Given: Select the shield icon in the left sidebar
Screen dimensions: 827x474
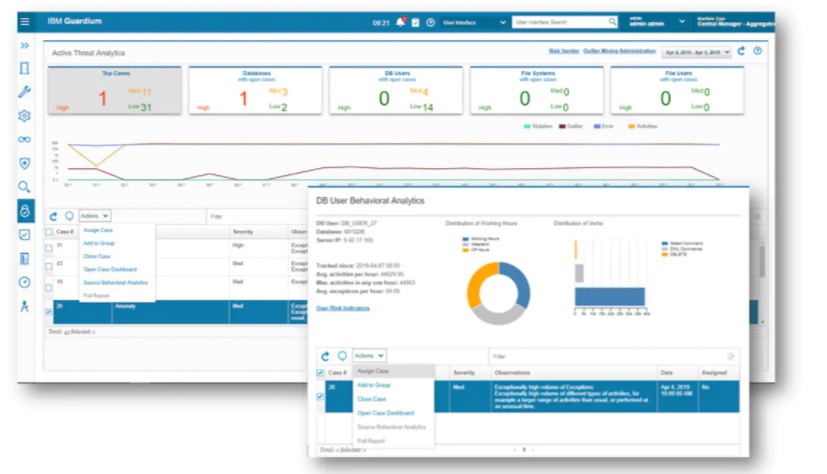Looking at the screenshot, I should pos(25,163).
